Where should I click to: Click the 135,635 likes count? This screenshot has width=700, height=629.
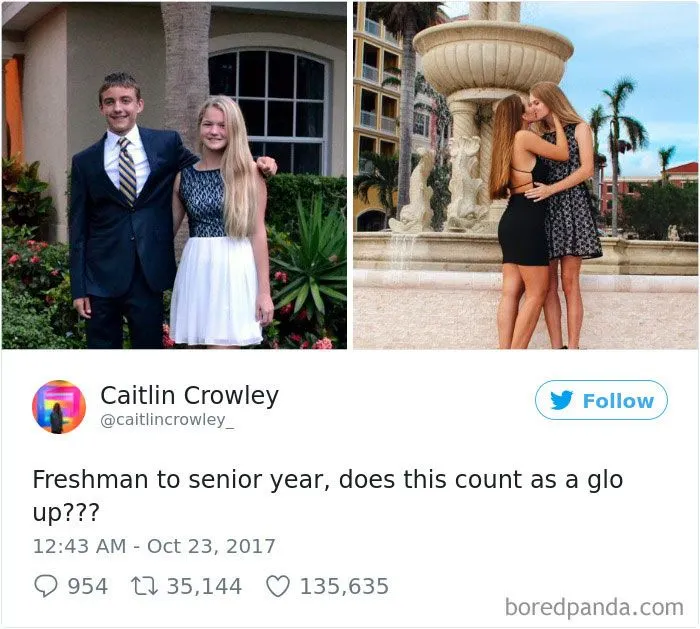pos(344,586)
